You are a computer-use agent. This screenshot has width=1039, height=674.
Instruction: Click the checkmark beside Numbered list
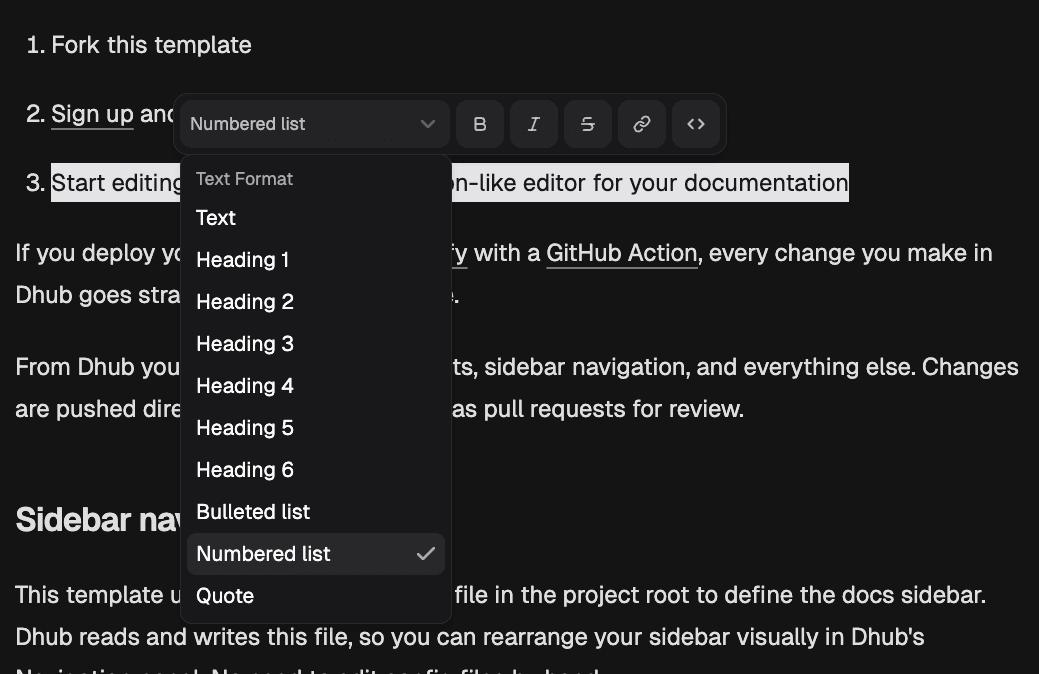tap(427, 553)
